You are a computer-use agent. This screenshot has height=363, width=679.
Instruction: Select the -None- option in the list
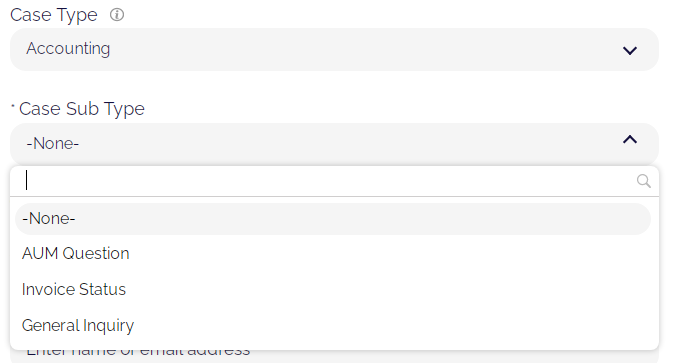[x=48, y=218]
